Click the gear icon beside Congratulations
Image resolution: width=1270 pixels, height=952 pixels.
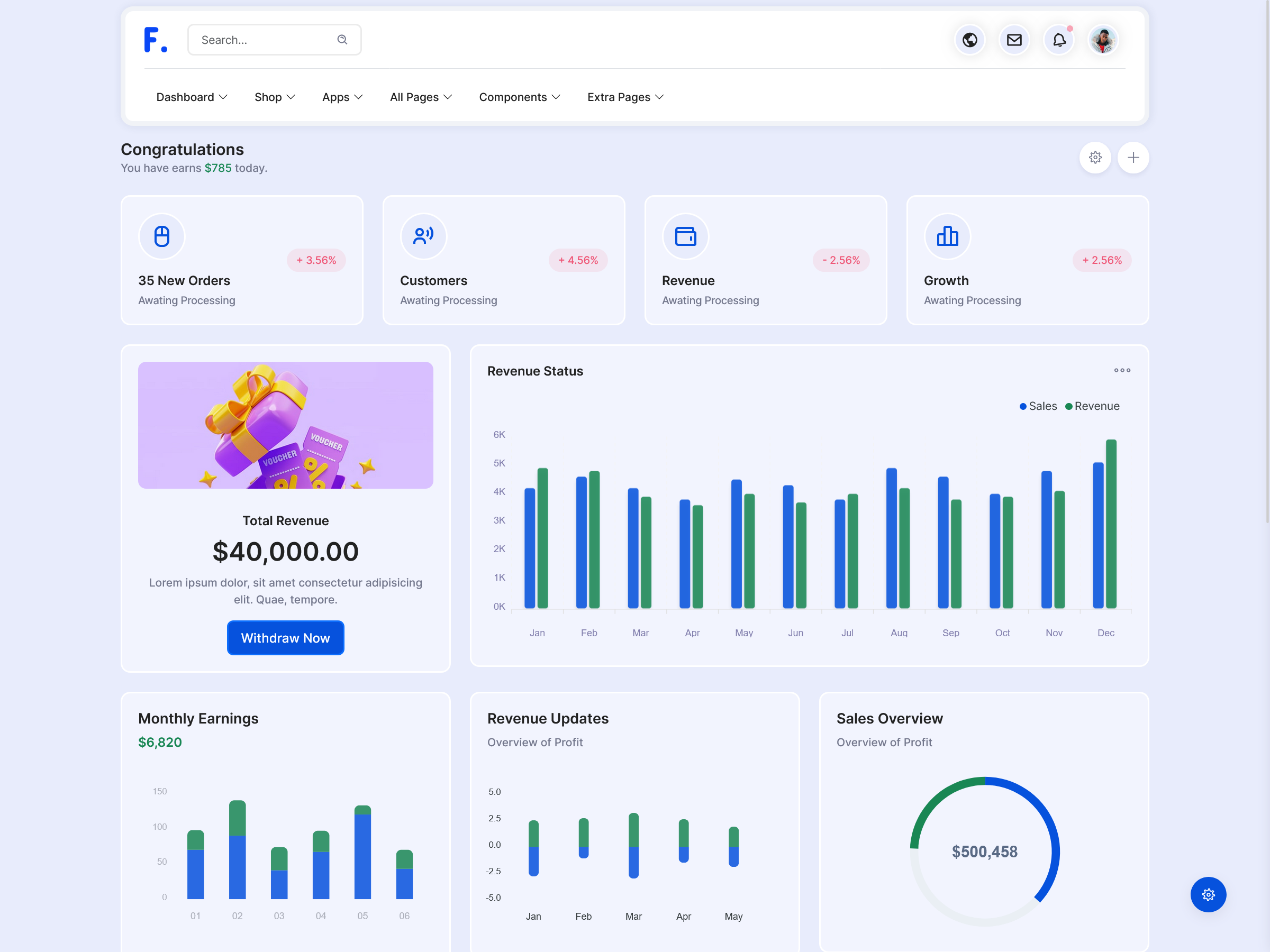click(x=1095, y=157)
